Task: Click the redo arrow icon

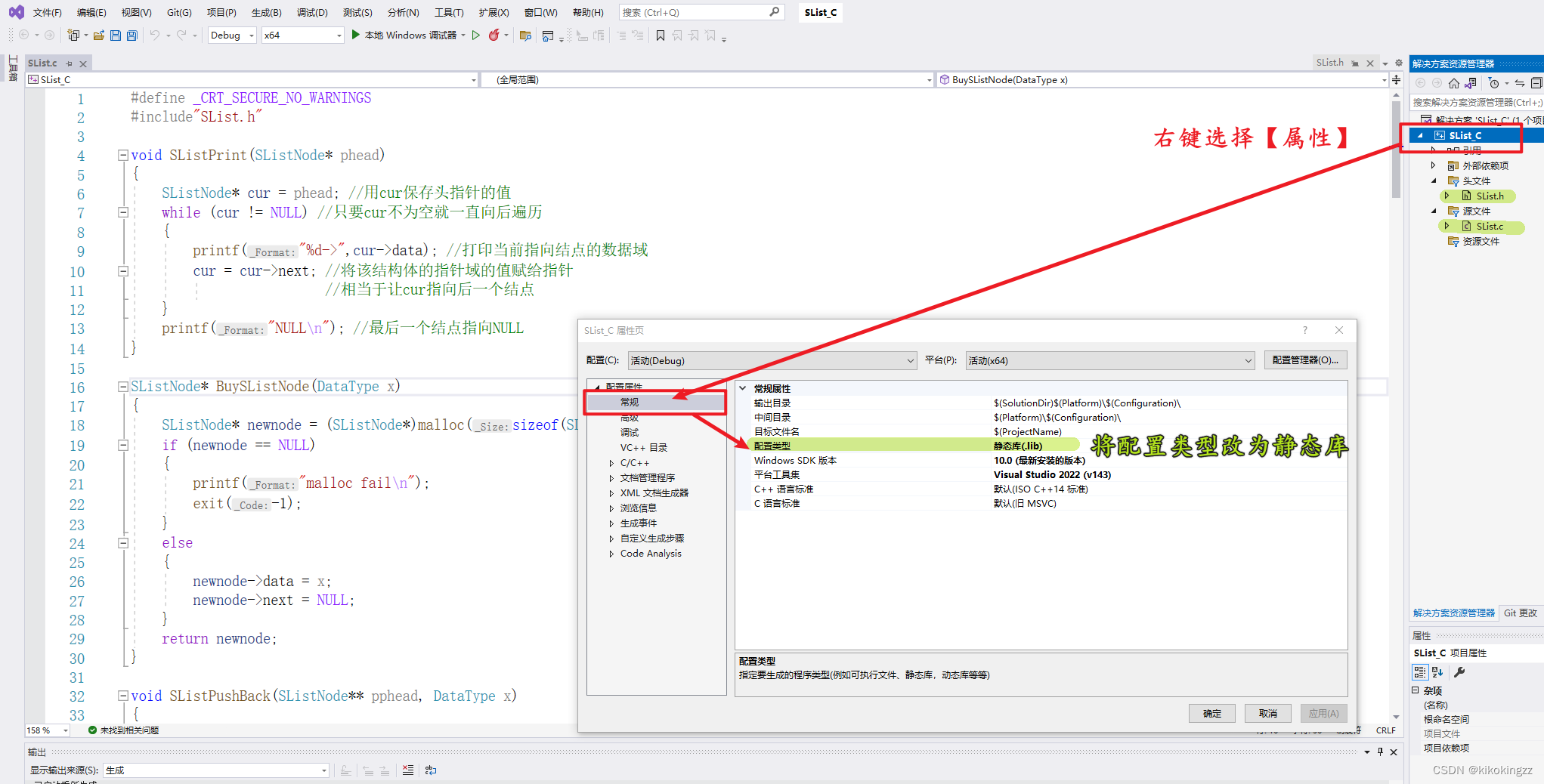Action: [x=181, y=35]
